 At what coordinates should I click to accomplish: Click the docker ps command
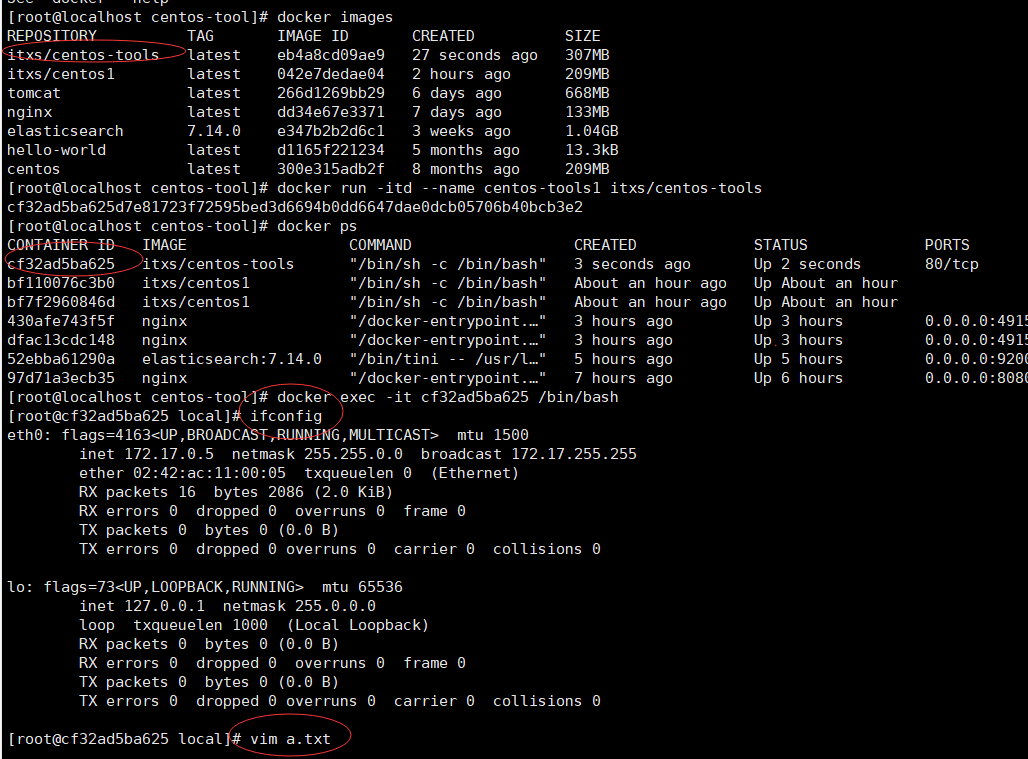(317, 226)
